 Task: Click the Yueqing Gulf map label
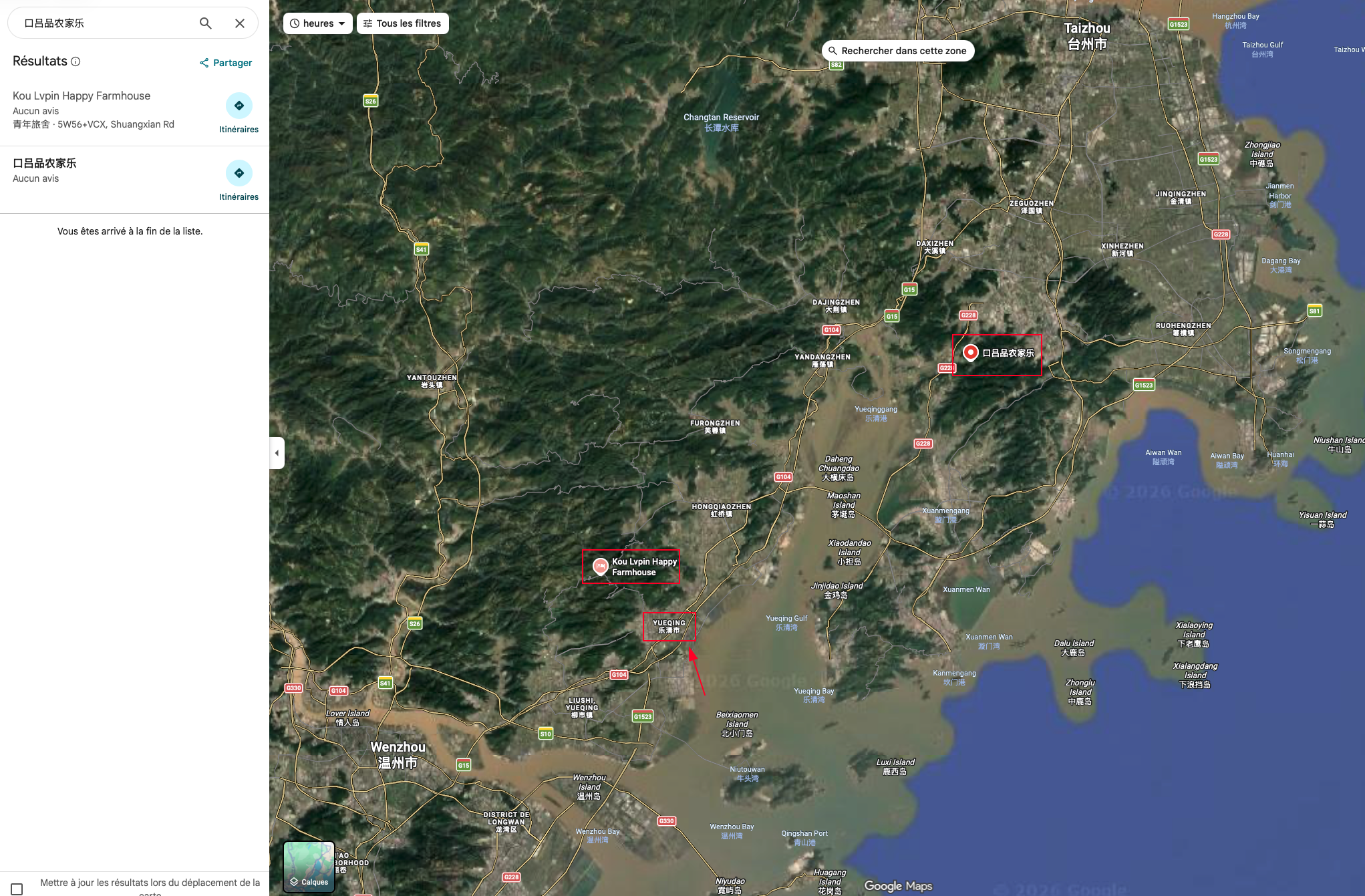tap(786, 623)
